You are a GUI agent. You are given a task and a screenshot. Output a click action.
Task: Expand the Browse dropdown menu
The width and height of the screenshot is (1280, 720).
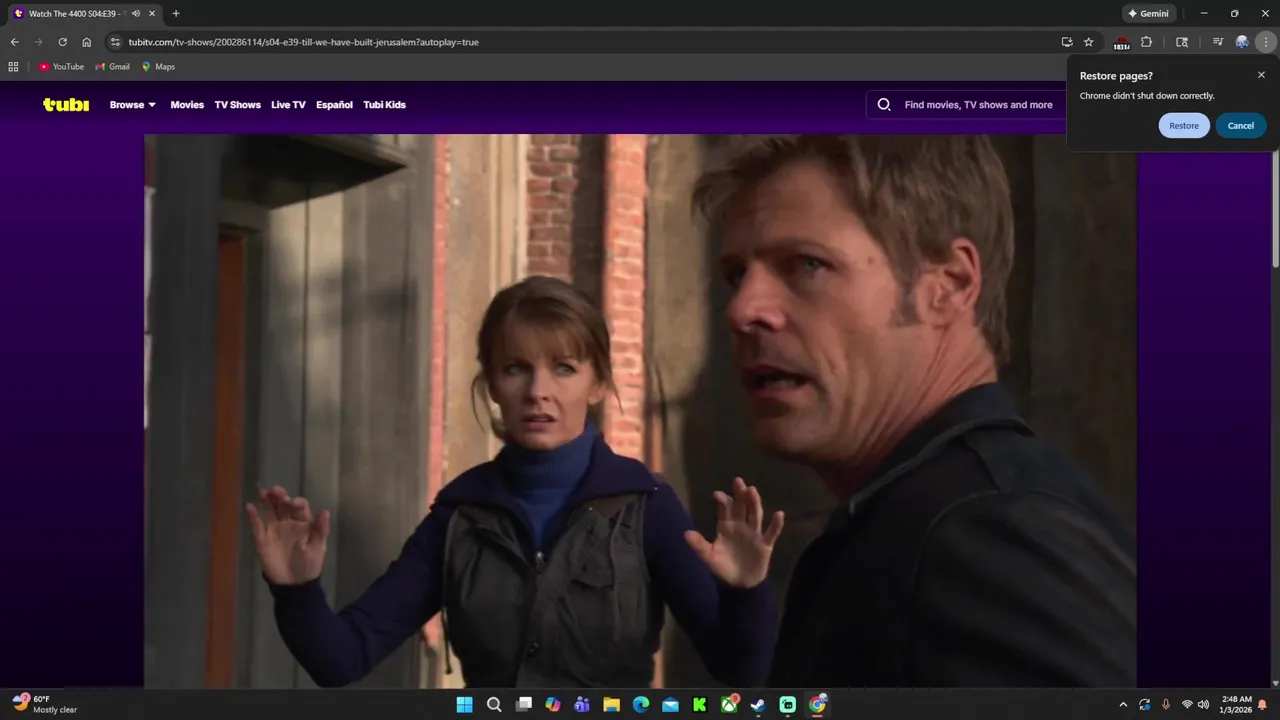pyautogui.click(x=133, y=104)
